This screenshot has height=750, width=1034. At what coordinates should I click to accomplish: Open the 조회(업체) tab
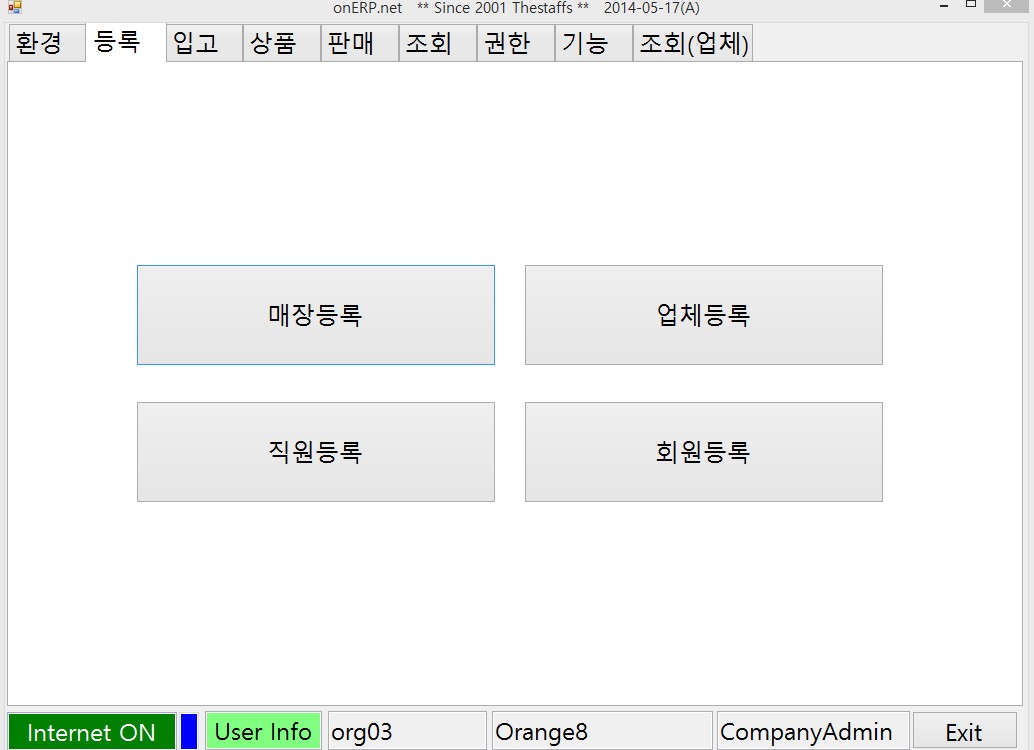click(692, 44)
